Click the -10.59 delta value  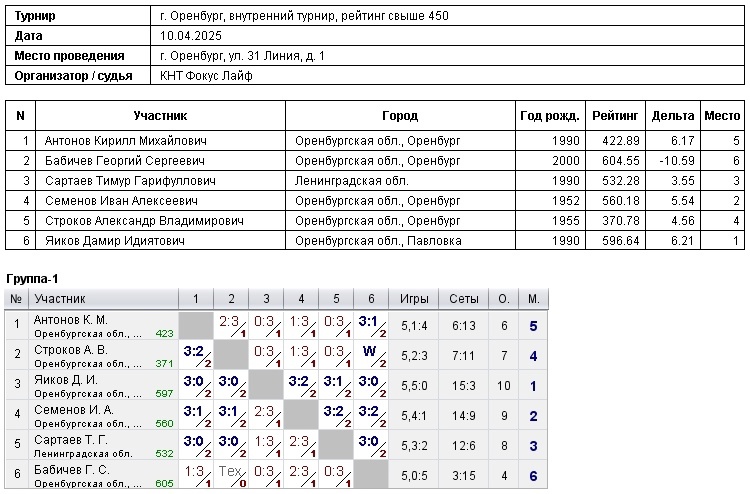pos(675,161)
